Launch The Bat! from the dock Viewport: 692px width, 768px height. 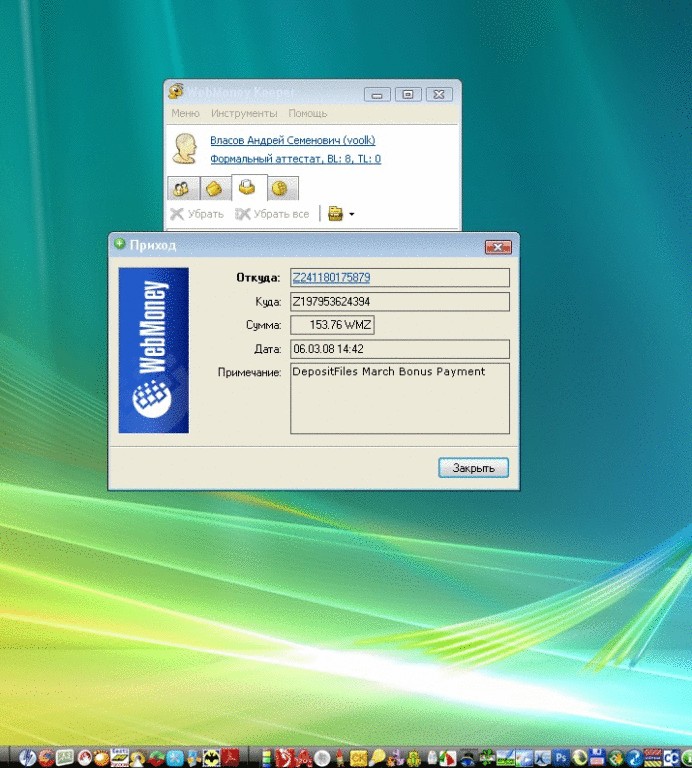[212, 758]
